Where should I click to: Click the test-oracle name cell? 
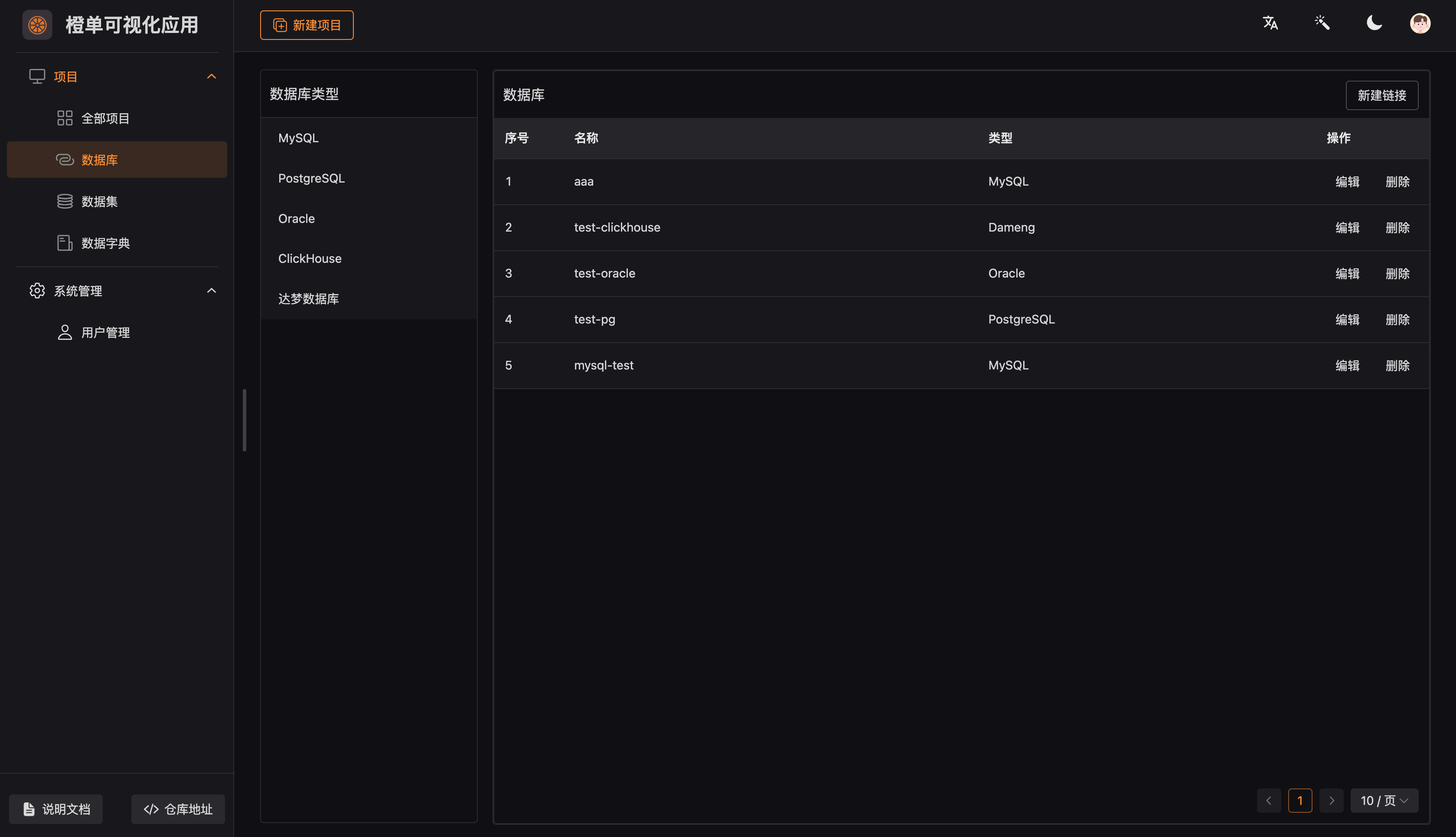click(604, 273)
